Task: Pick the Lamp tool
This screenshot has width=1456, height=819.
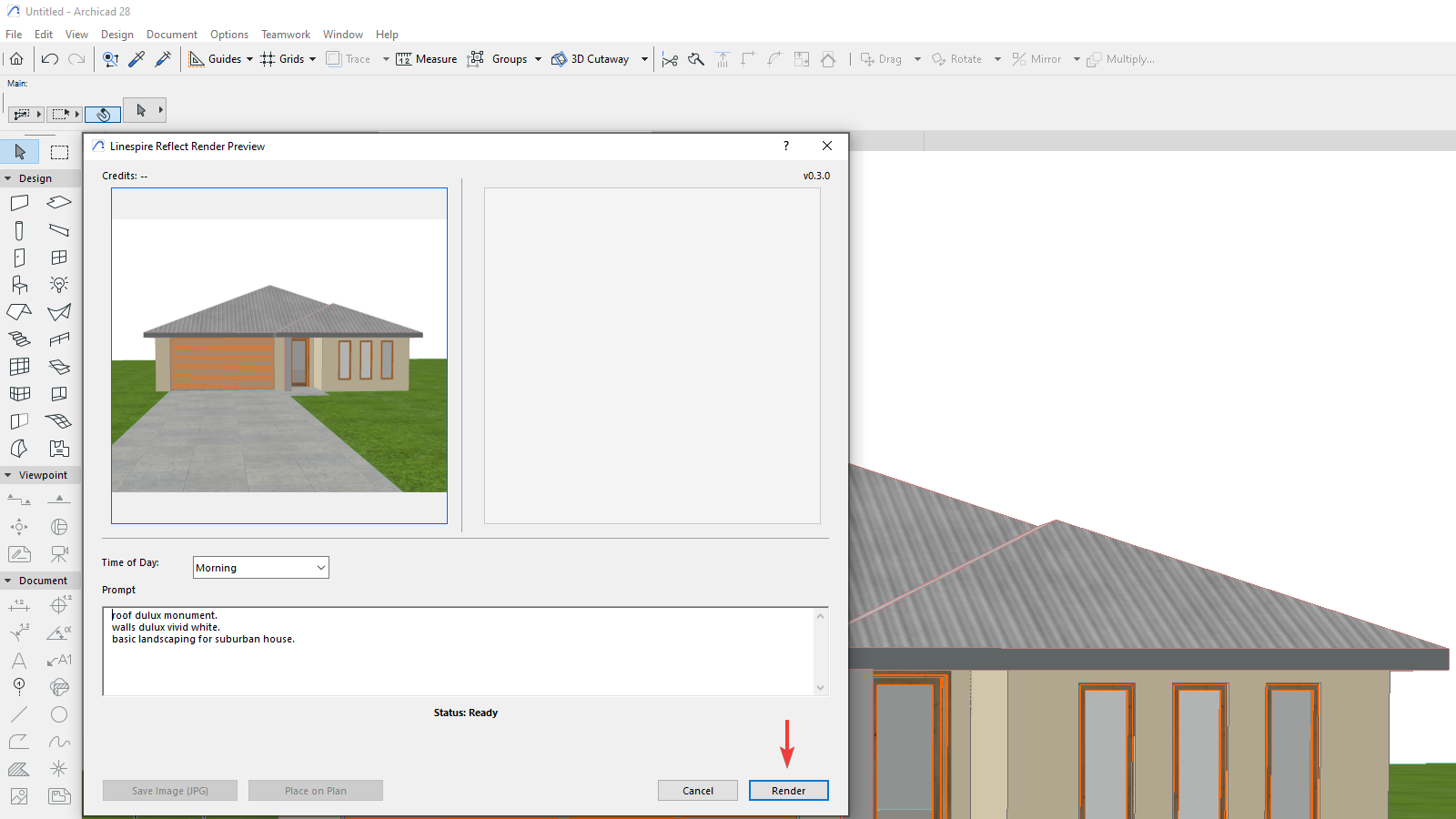Action: point(59,285)
